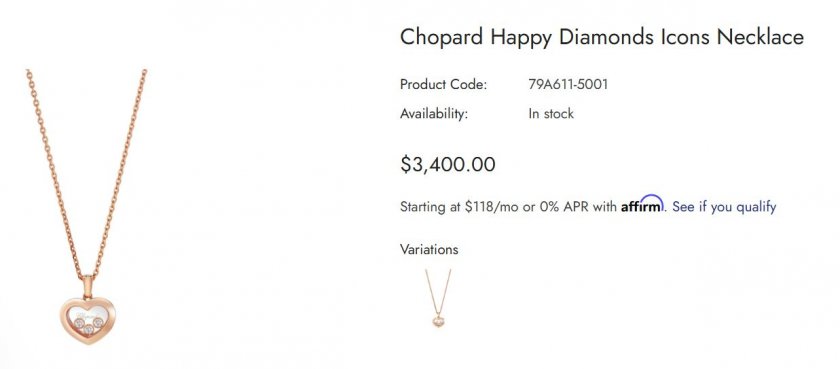Select product code 79A611-5001
The image size is (840, 369).
coord(568,85)
